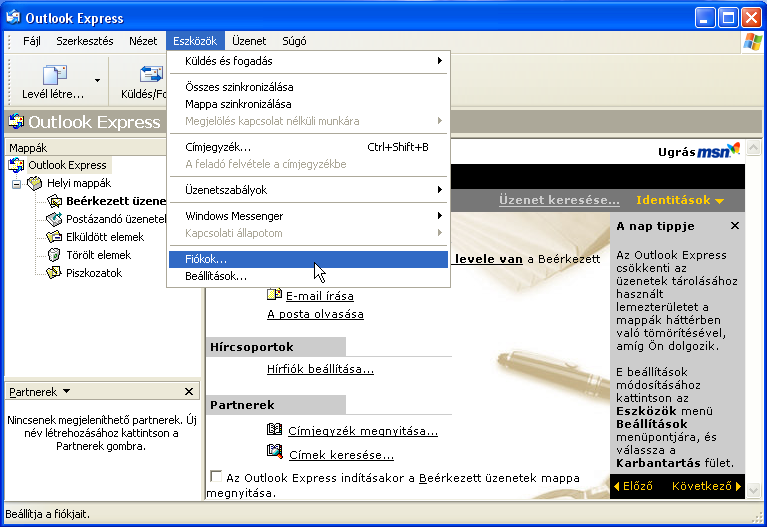Open the Identitások dropdown

click(680, 200)
